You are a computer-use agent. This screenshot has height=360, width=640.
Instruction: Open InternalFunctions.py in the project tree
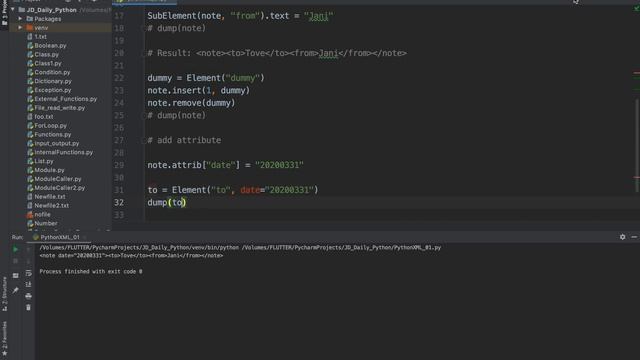60,152
